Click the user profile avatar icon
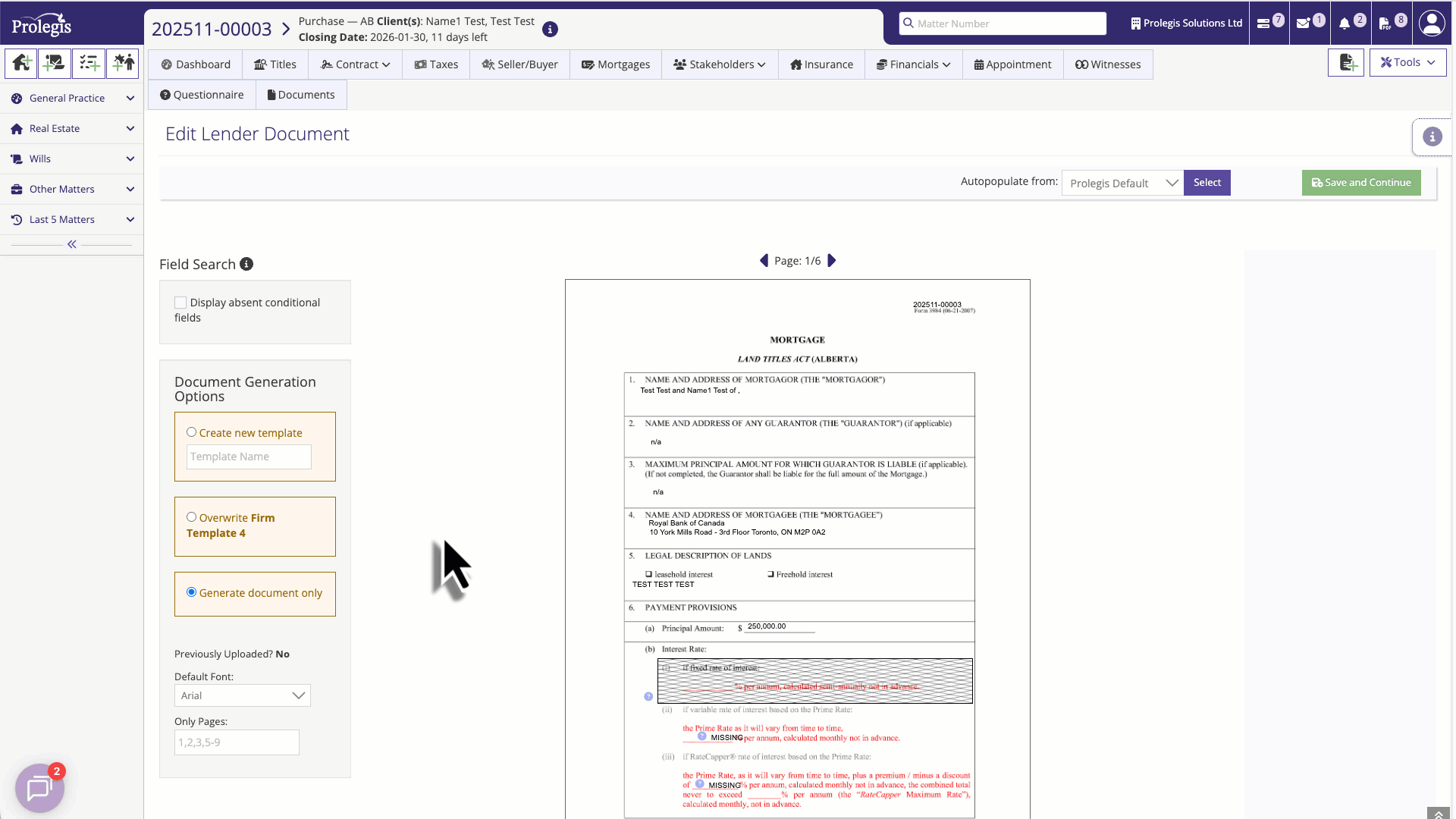 (1432, 24)
